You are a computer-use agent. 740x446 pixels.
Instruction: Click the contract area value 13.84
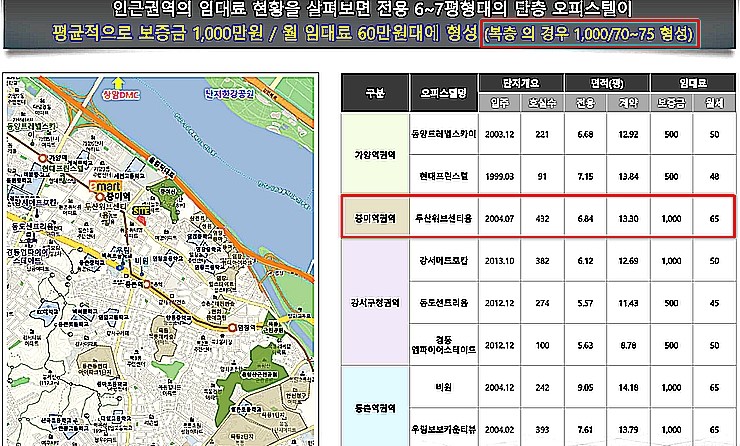coord(628,177)
